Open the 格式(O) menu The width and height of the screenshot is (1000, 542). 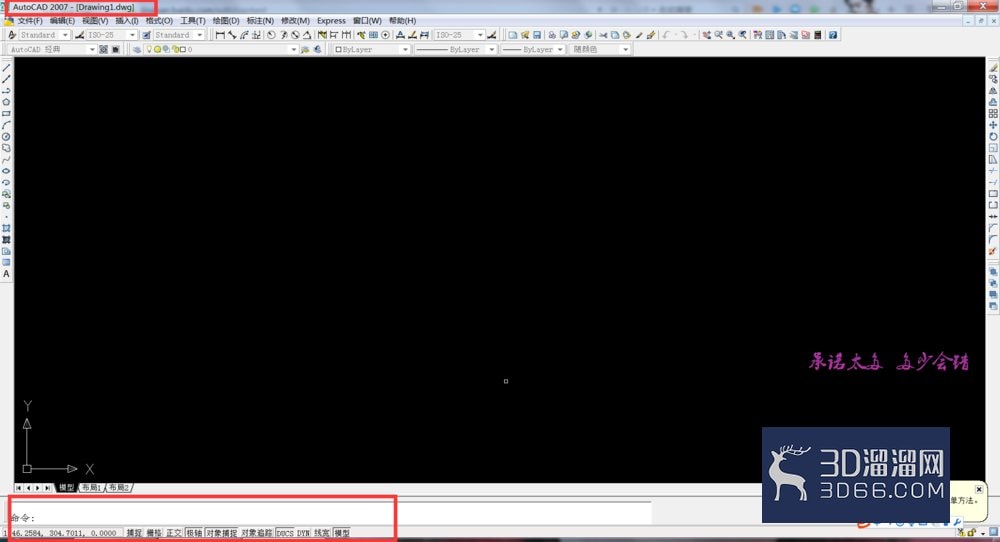point(159,21)
